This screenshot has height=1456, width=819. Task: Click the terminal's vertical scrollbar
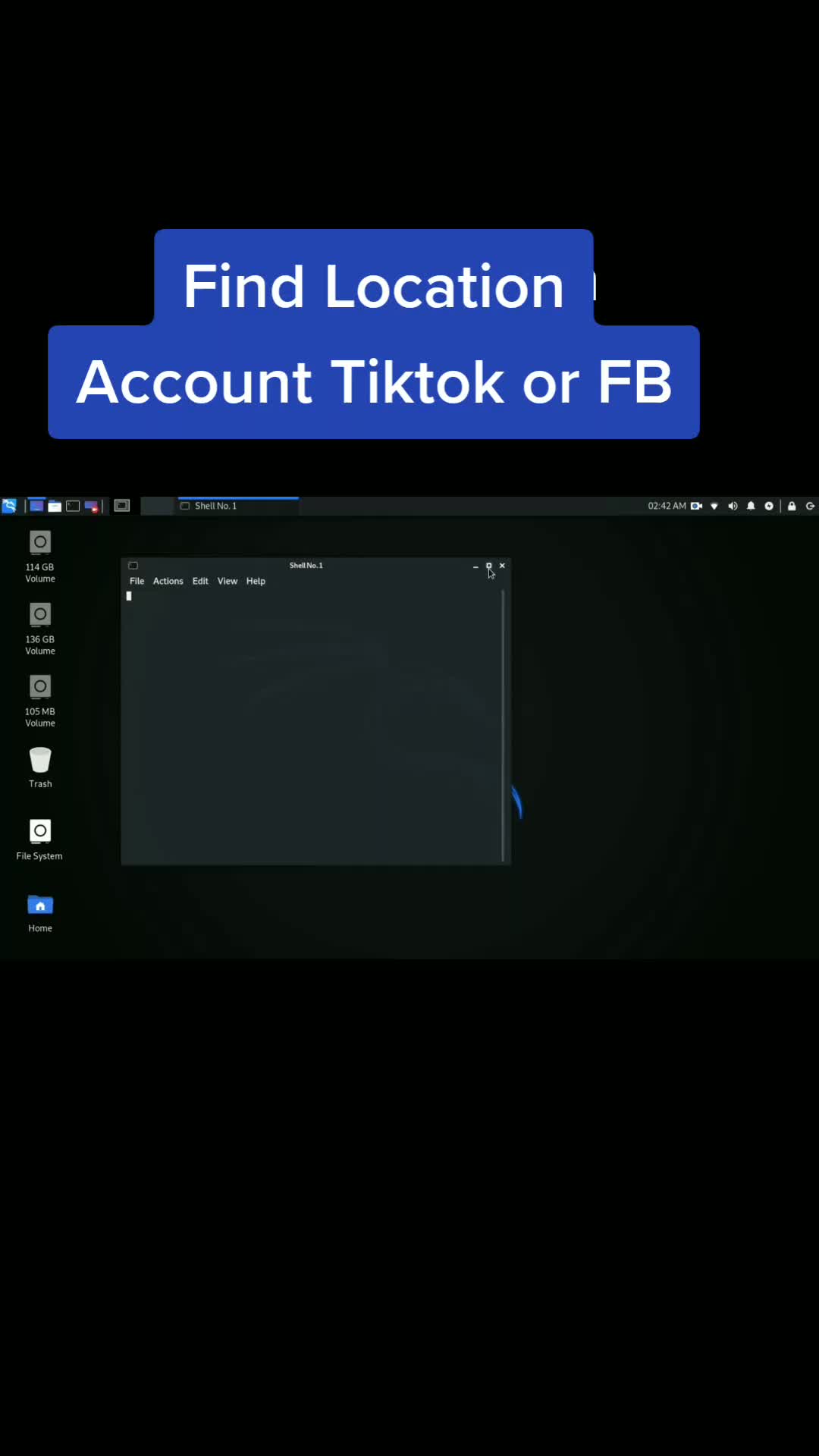tap(503, 726)
